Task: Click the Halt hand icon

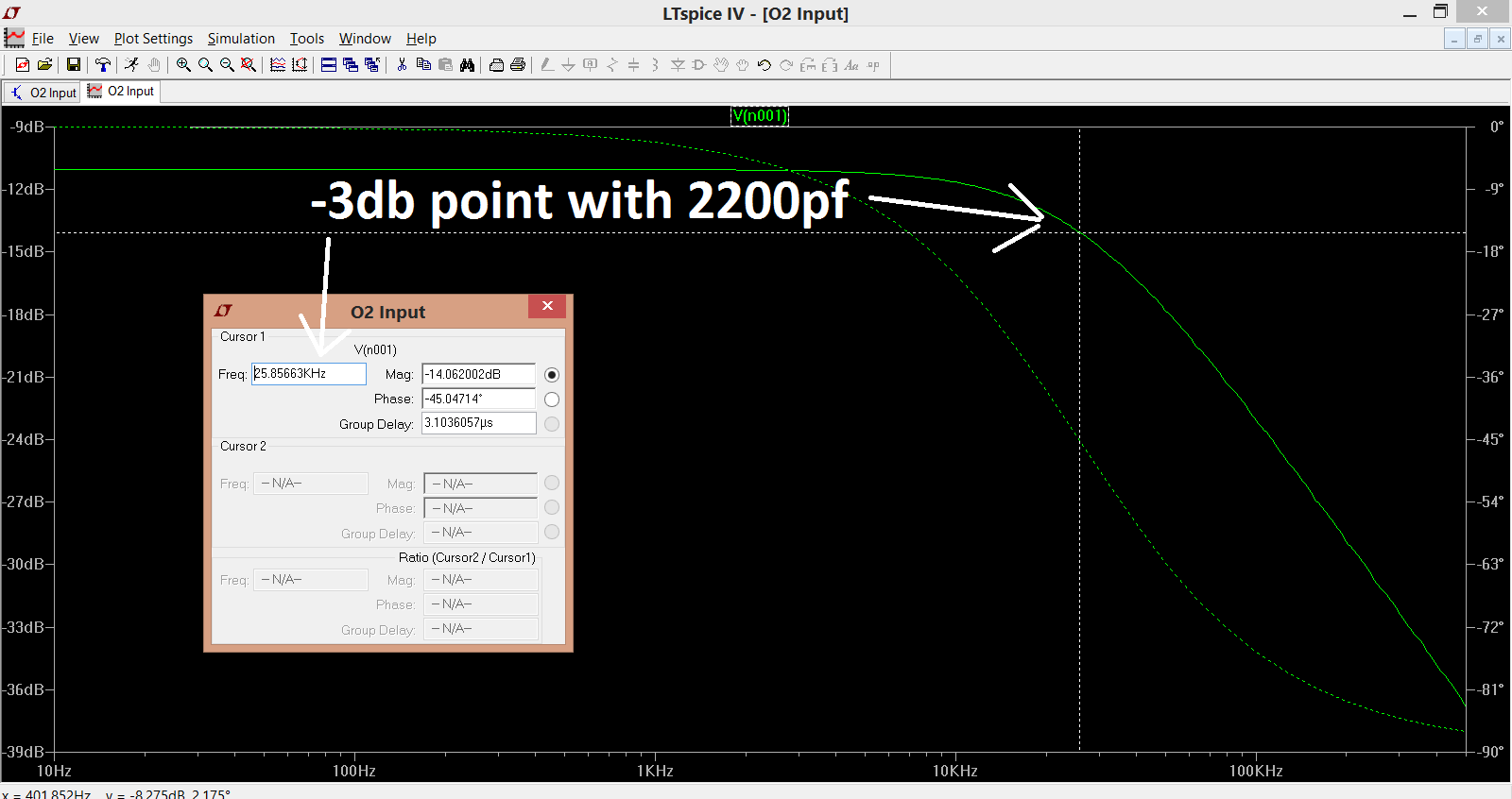Action: click(154, 64)
